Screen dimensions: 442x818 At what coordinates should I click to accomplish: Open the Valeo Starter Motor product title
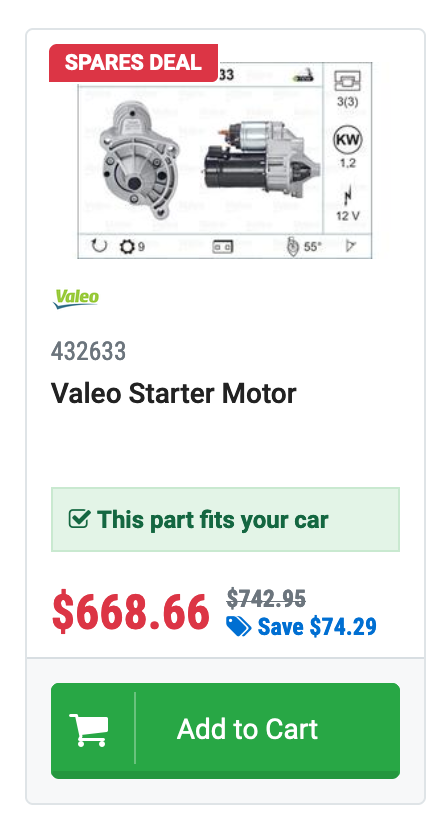[173, 393]
